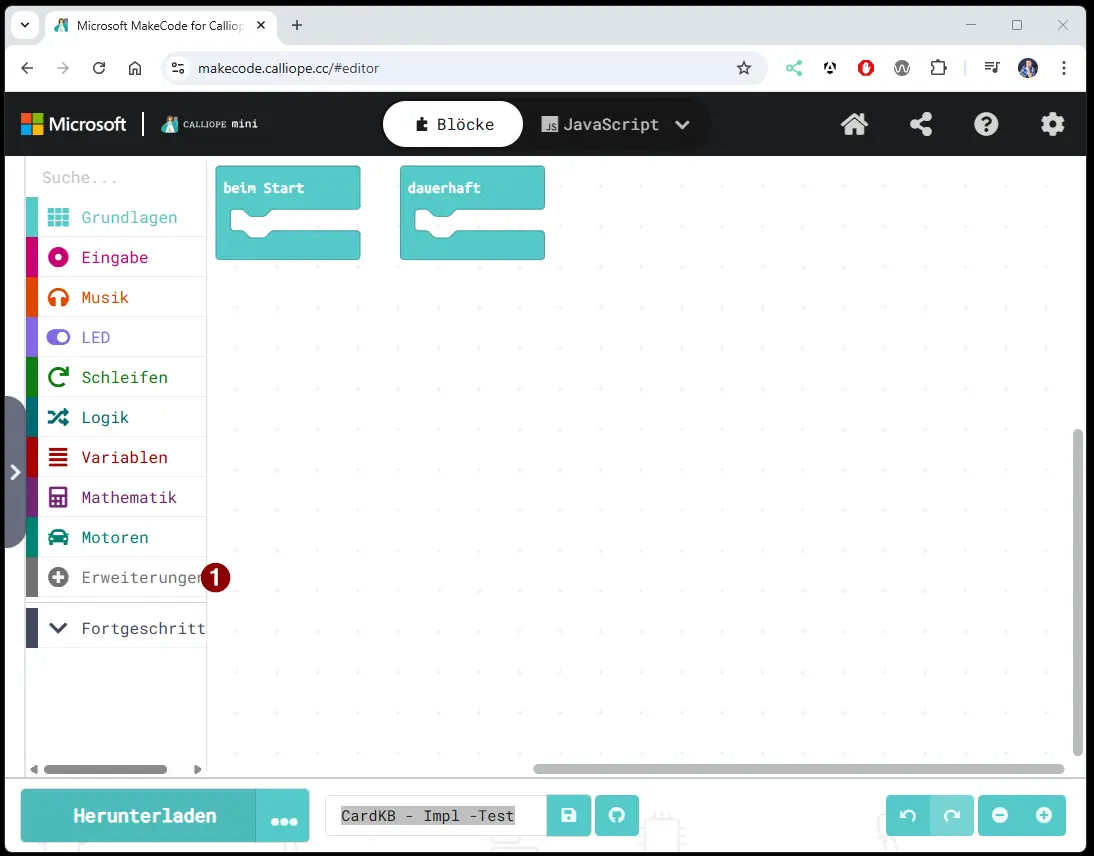Save project with the floppy disk icon
The height and width of the screenshot is (856, 1094).
pos(569,816)
